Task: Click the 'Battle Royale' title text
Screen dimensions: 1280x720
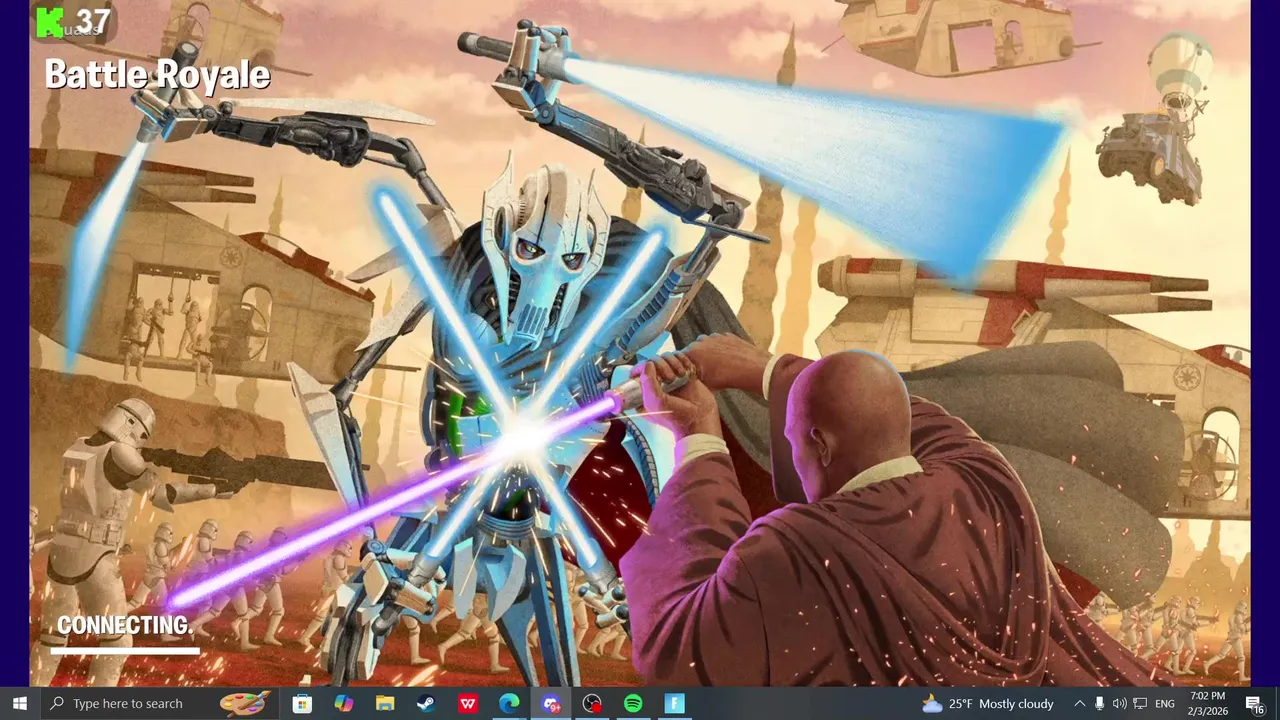Action: 157,75
